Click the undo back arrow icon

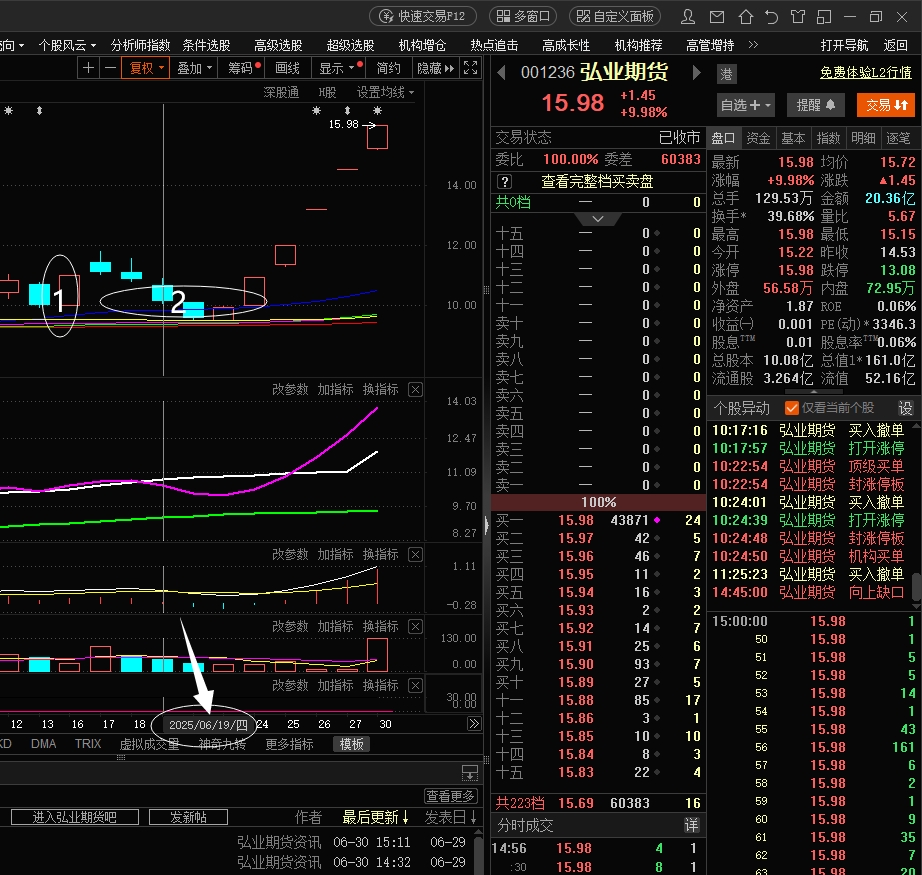point(771,16)
